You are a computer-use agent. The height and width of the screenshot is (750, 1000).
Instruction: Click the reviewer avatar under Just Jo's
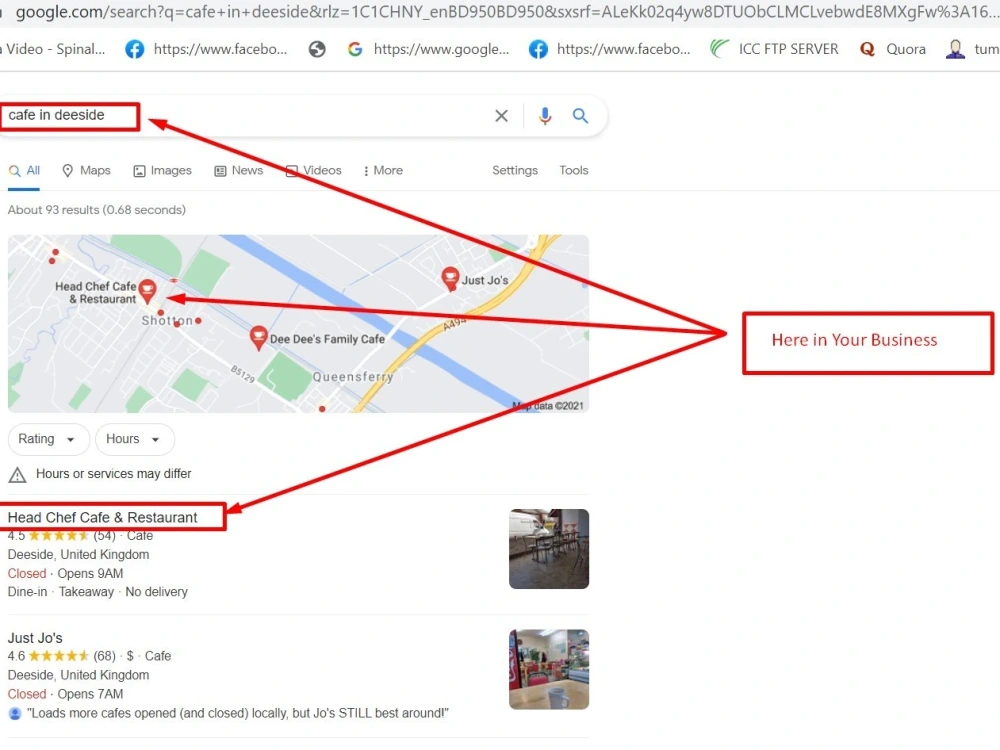coord(15,713)
